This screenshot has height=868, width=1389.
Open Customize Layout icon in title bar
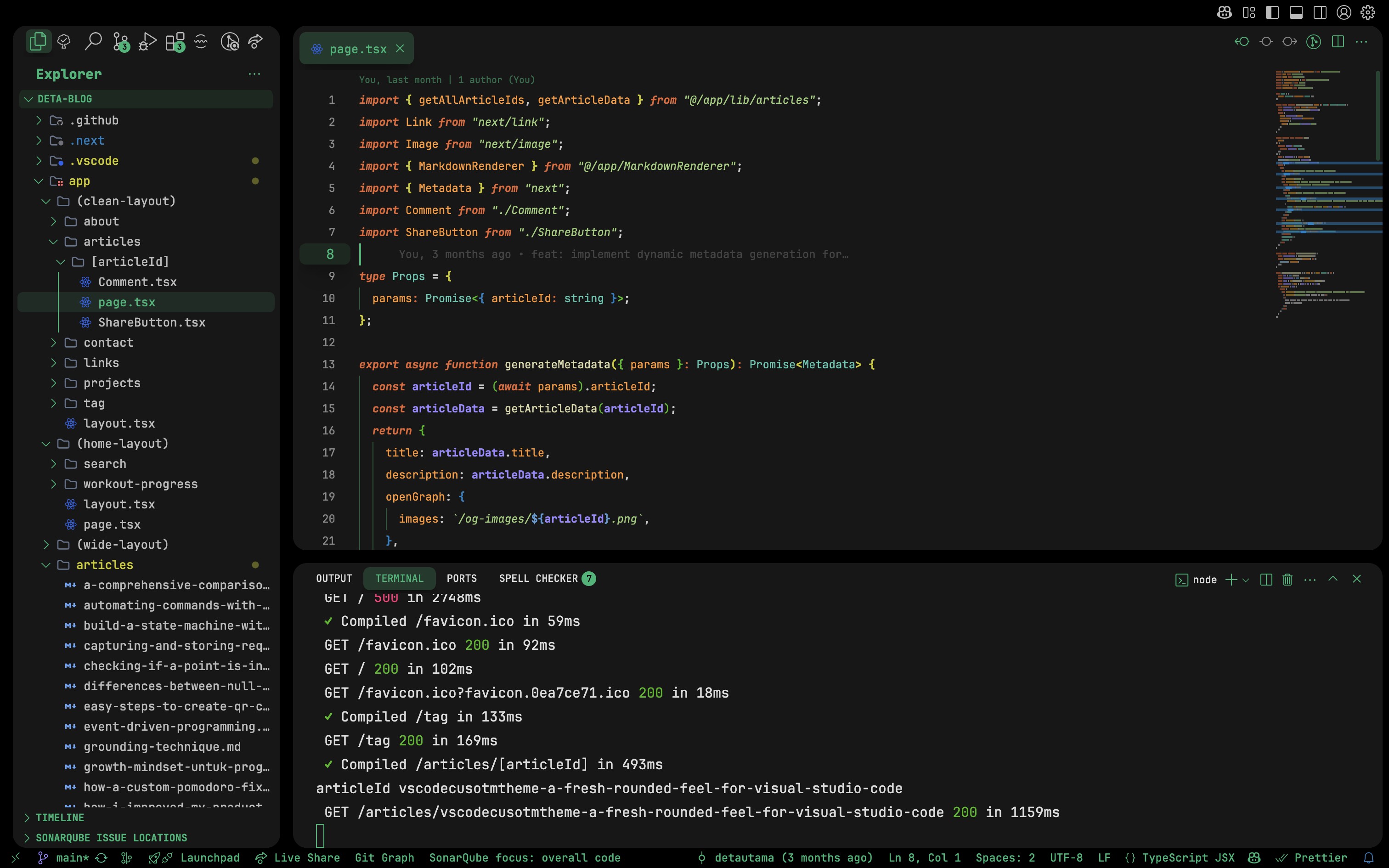(1248, 13)
